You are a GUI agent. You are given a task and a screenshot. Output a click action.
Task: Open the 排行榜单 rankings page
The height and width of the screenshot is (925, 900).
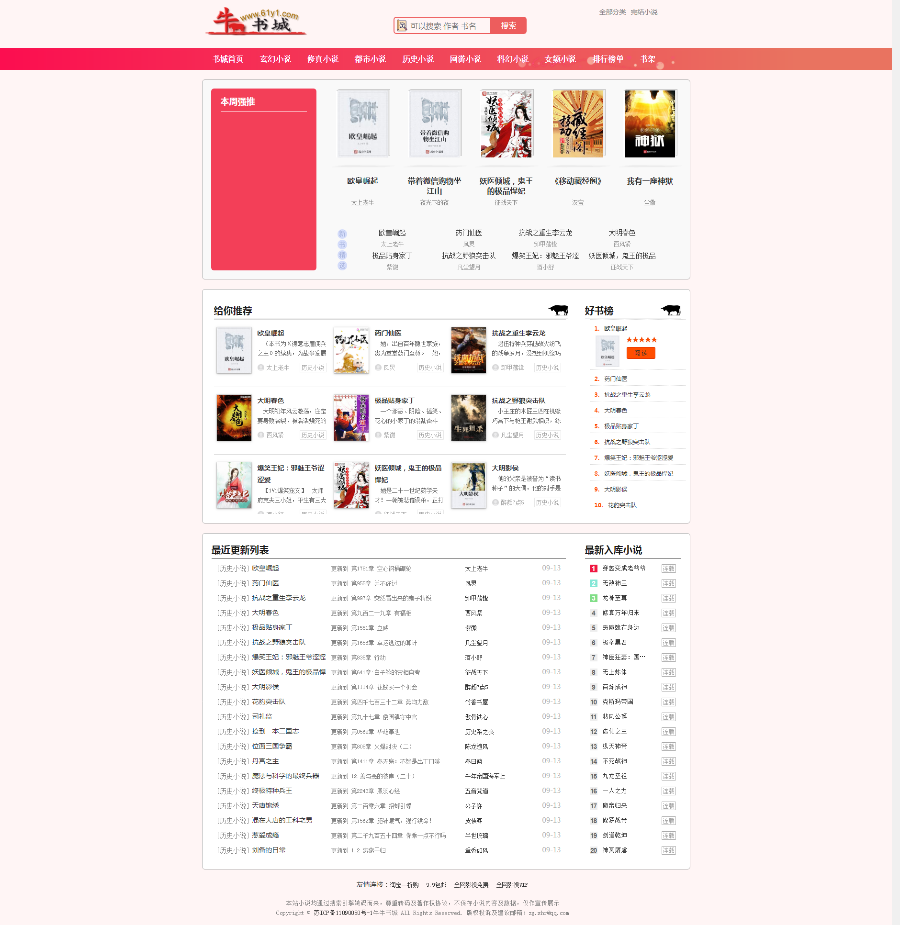(608, 59)
